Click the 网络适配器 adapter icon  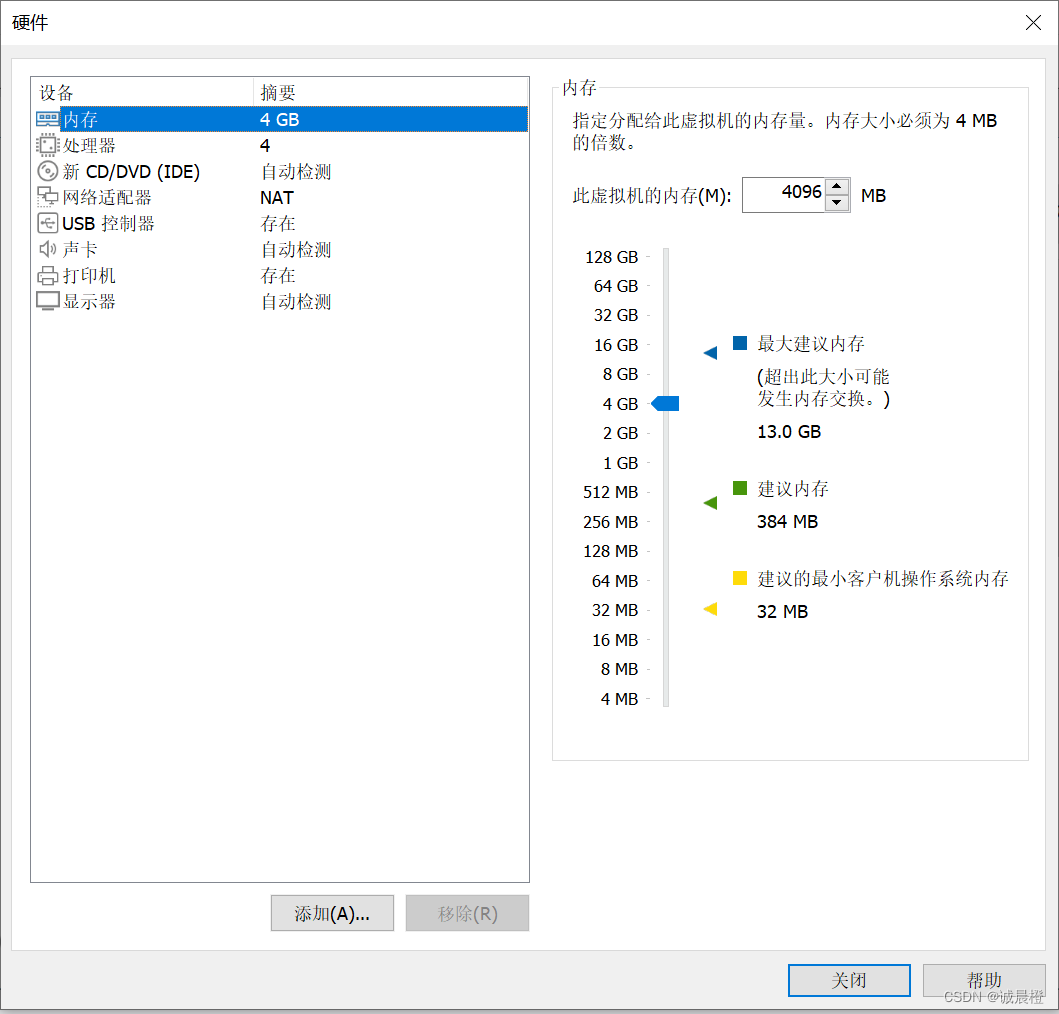tap(47, 197)
